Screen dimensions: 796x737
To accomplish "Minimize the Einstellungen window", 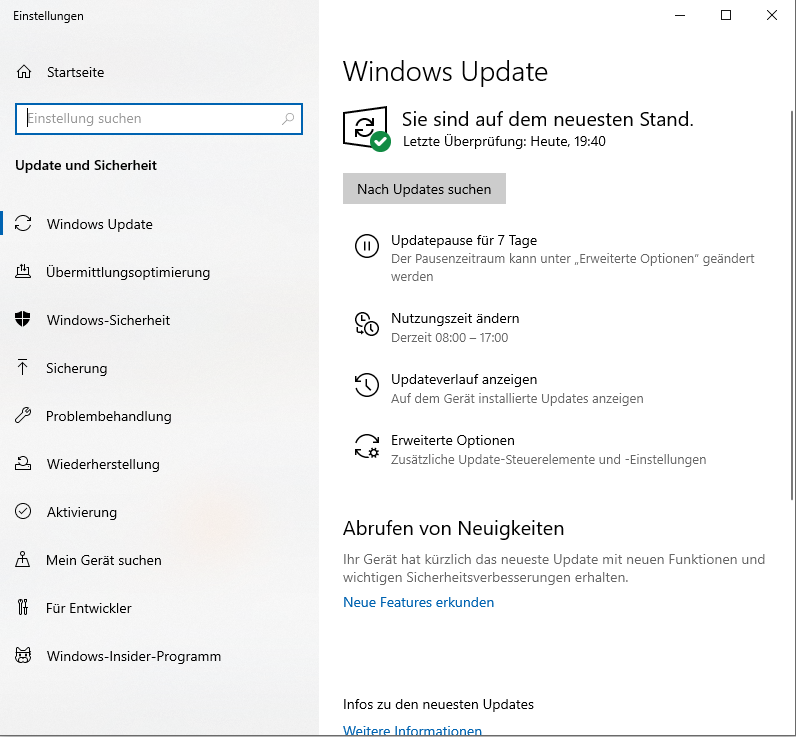I will click(x=680, y=15).
